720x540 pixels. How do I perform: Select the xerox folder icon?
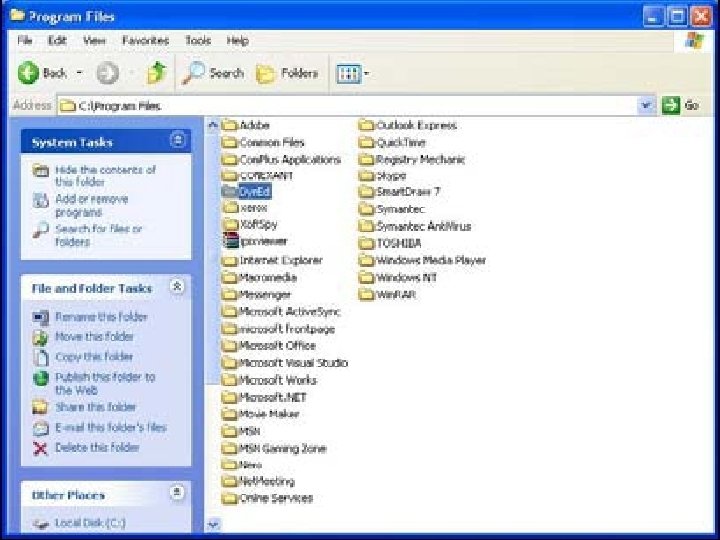tap(231, 208)
